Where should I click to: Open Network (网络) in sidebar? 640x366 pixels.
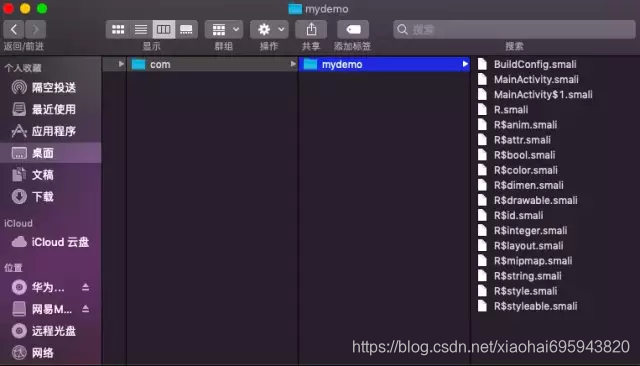click(51, 353)
